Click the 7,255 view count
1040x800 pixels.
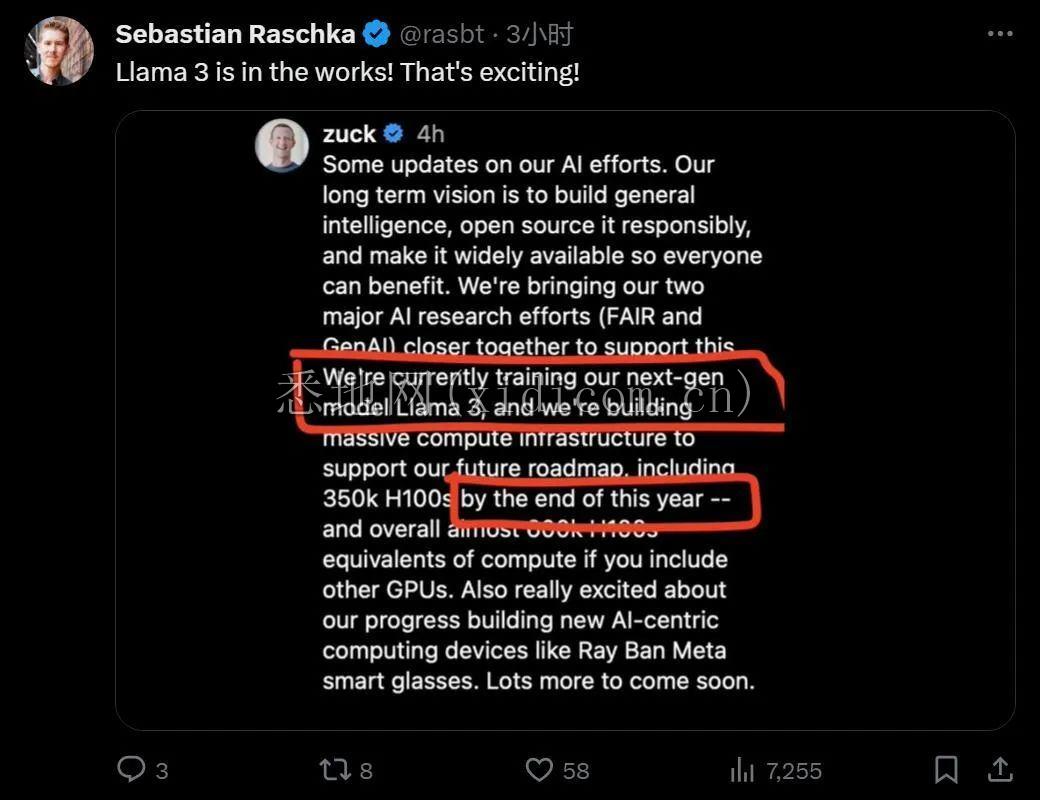pos(794,770)
